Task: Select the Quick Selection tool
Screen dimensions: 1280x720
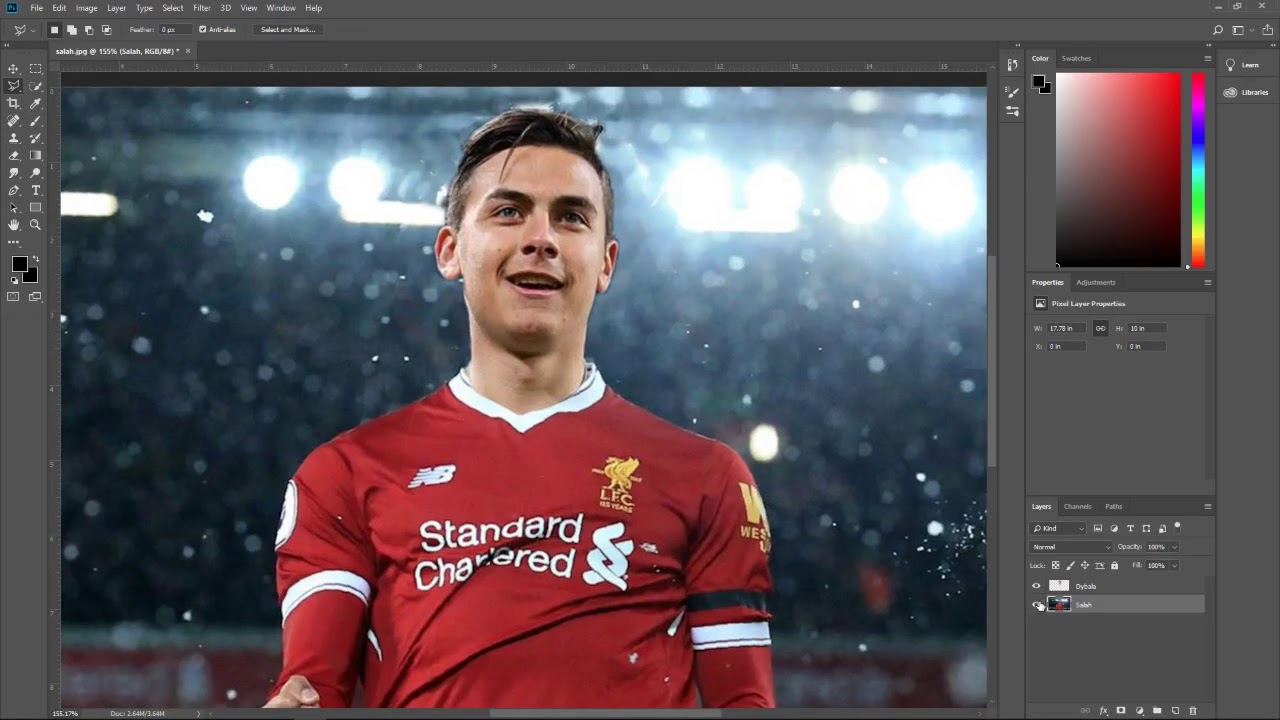Action: coord(36,86)
